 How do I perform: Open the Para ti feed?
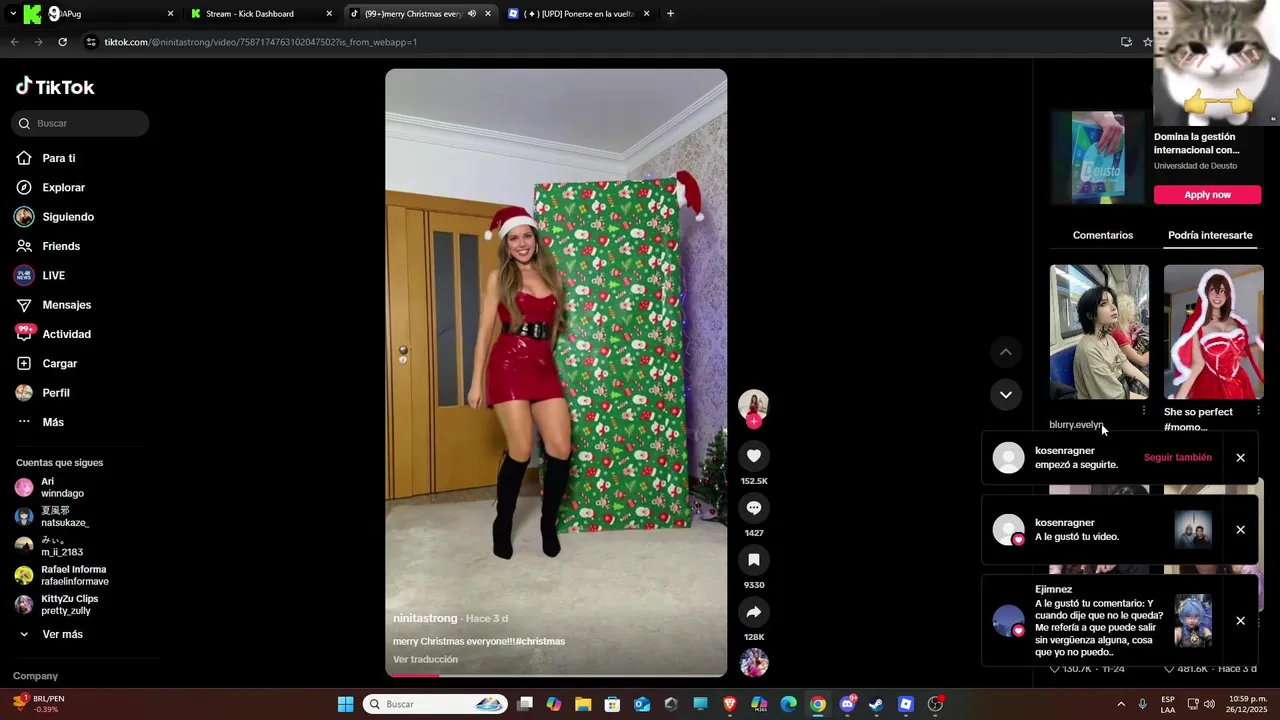[46, 158]
